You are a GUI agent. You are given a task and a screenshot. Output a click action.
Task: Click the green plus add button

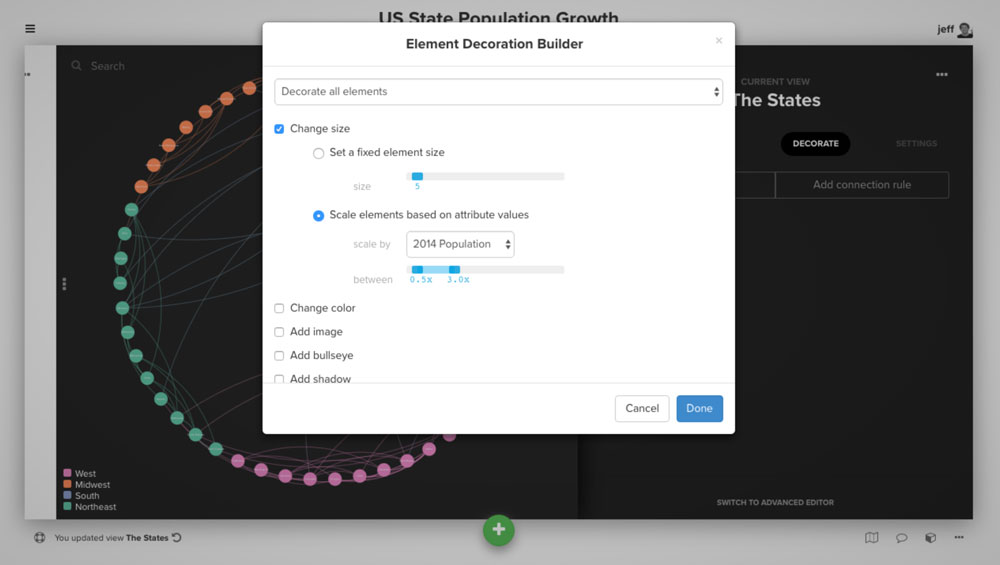pyautogui.click(x=498, y=529)
